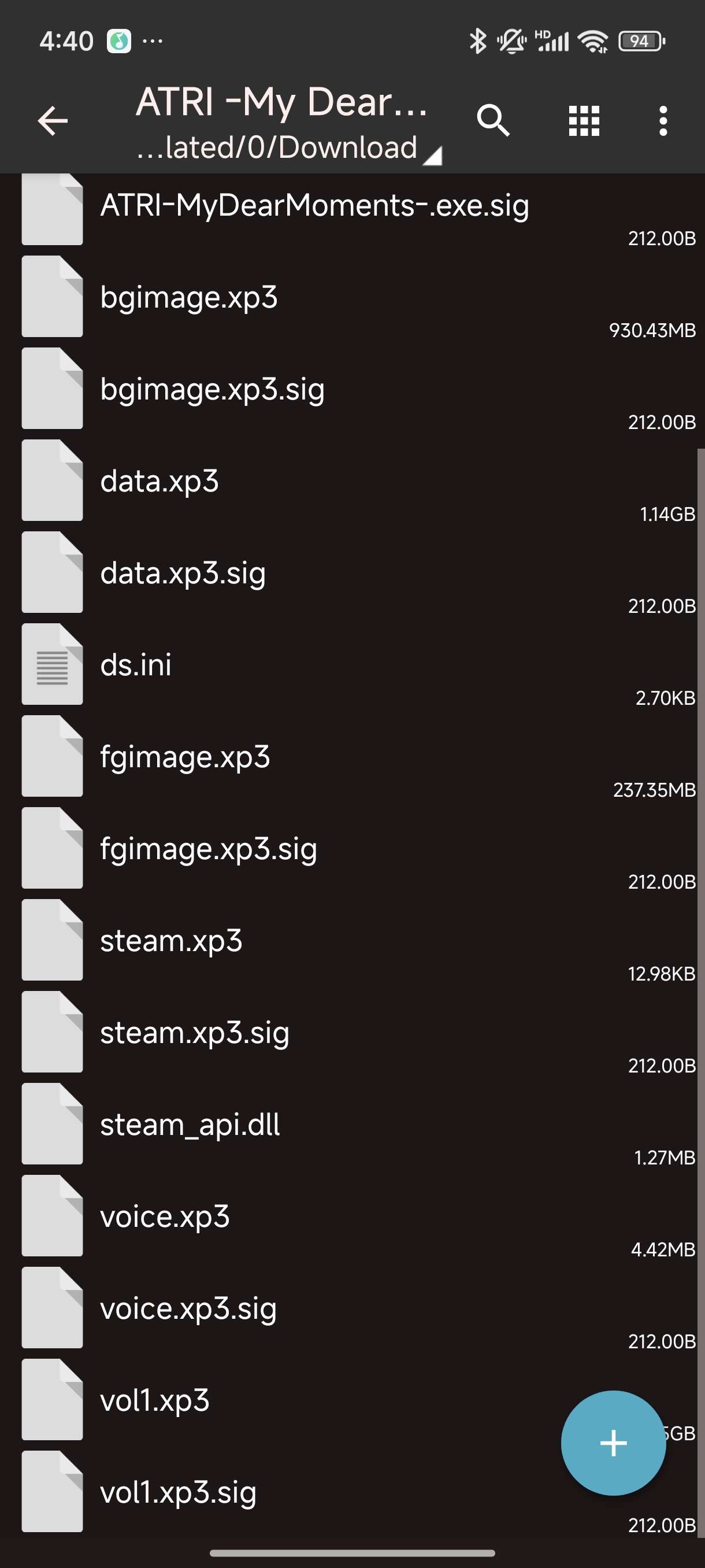Viewport: 705px width, 1568px height.
Task: Tap the battery indicator in status bar
Action: click(641, 42)
